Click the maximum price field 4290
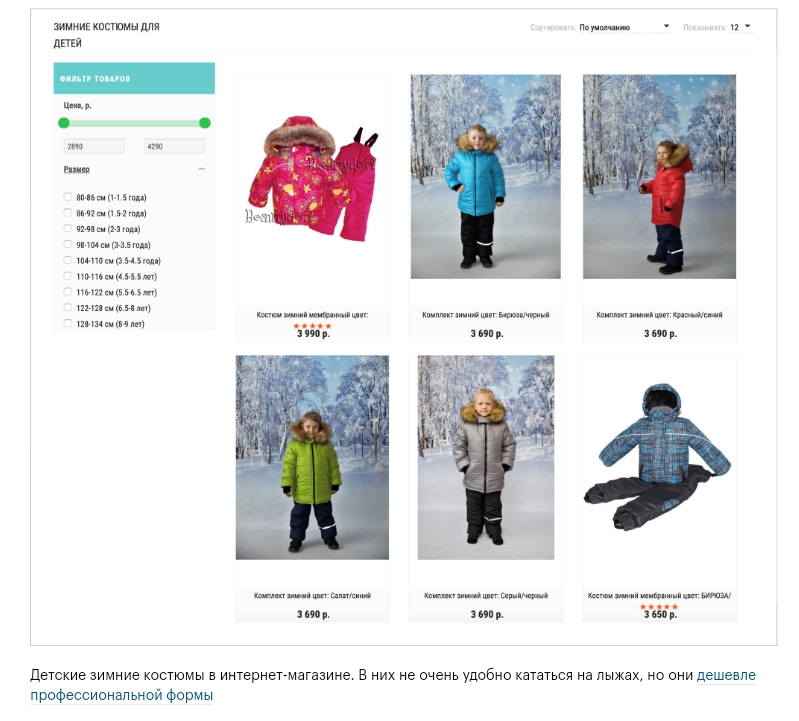799x721 pixels. point(174,146)
